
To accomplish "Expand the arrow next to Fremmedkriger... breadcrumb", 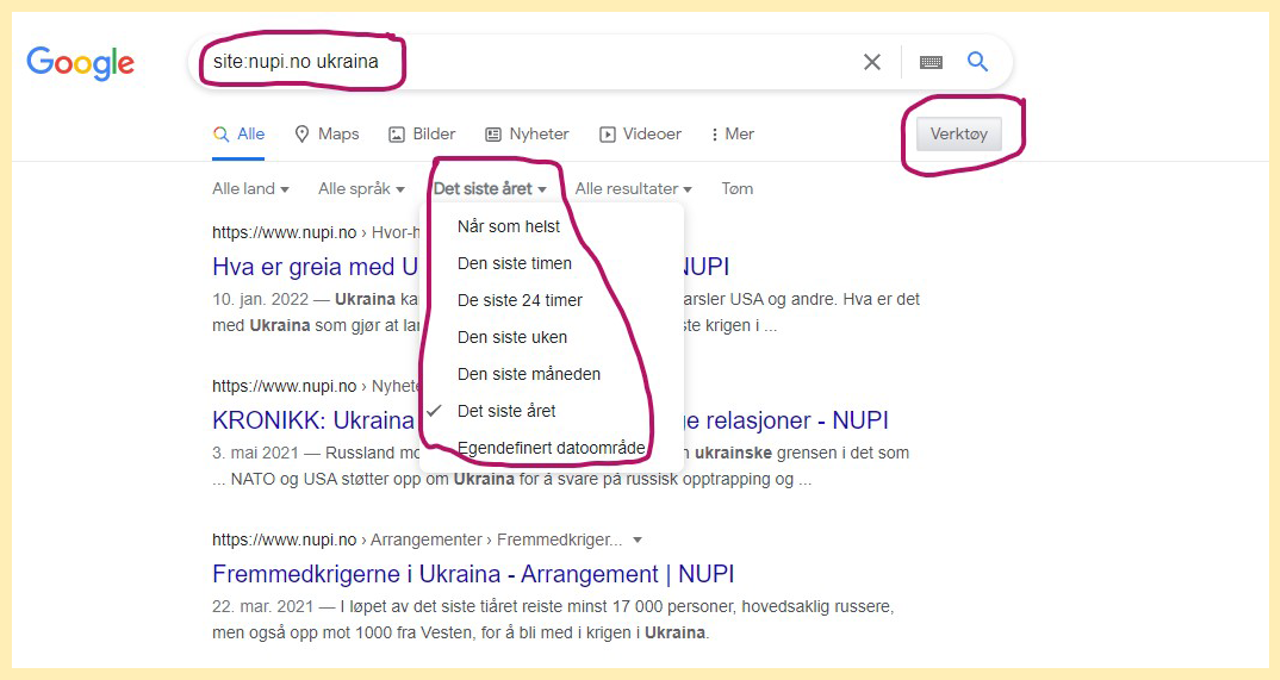I will (x=637, y=540).
